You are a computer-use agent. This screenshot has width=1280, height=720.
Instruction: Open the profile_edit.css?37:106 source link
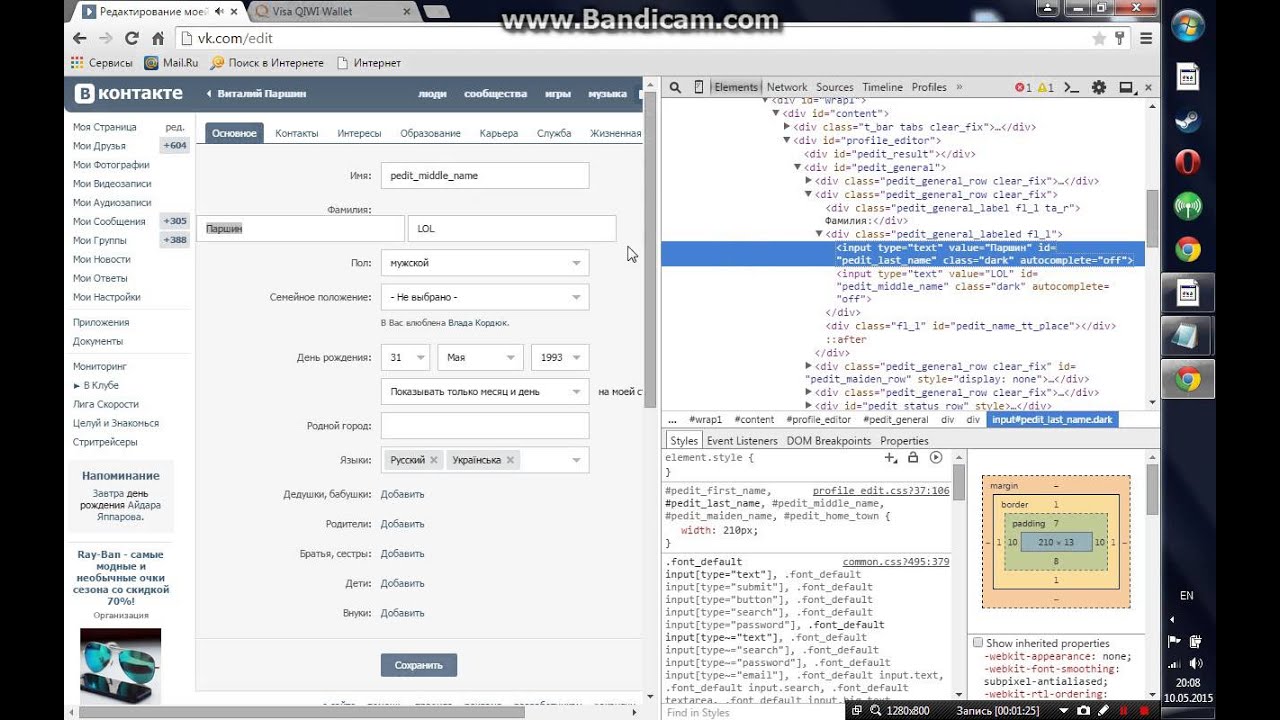(881, 491)
